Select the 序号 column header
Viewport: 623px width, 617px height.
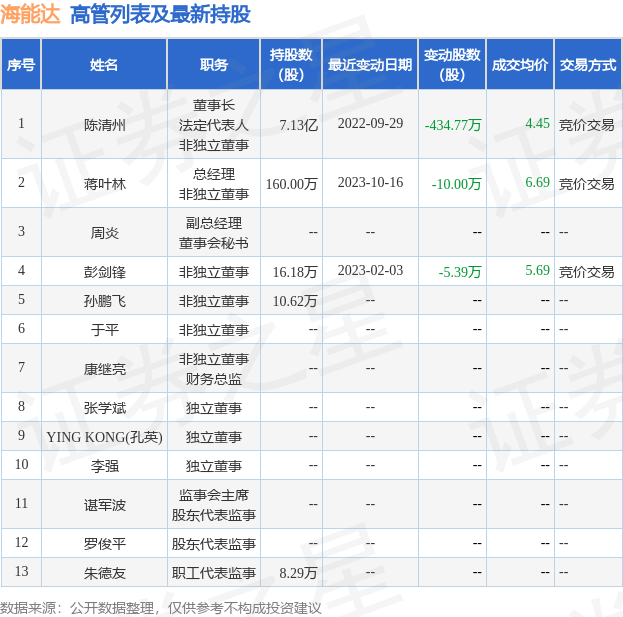point(21,64)
